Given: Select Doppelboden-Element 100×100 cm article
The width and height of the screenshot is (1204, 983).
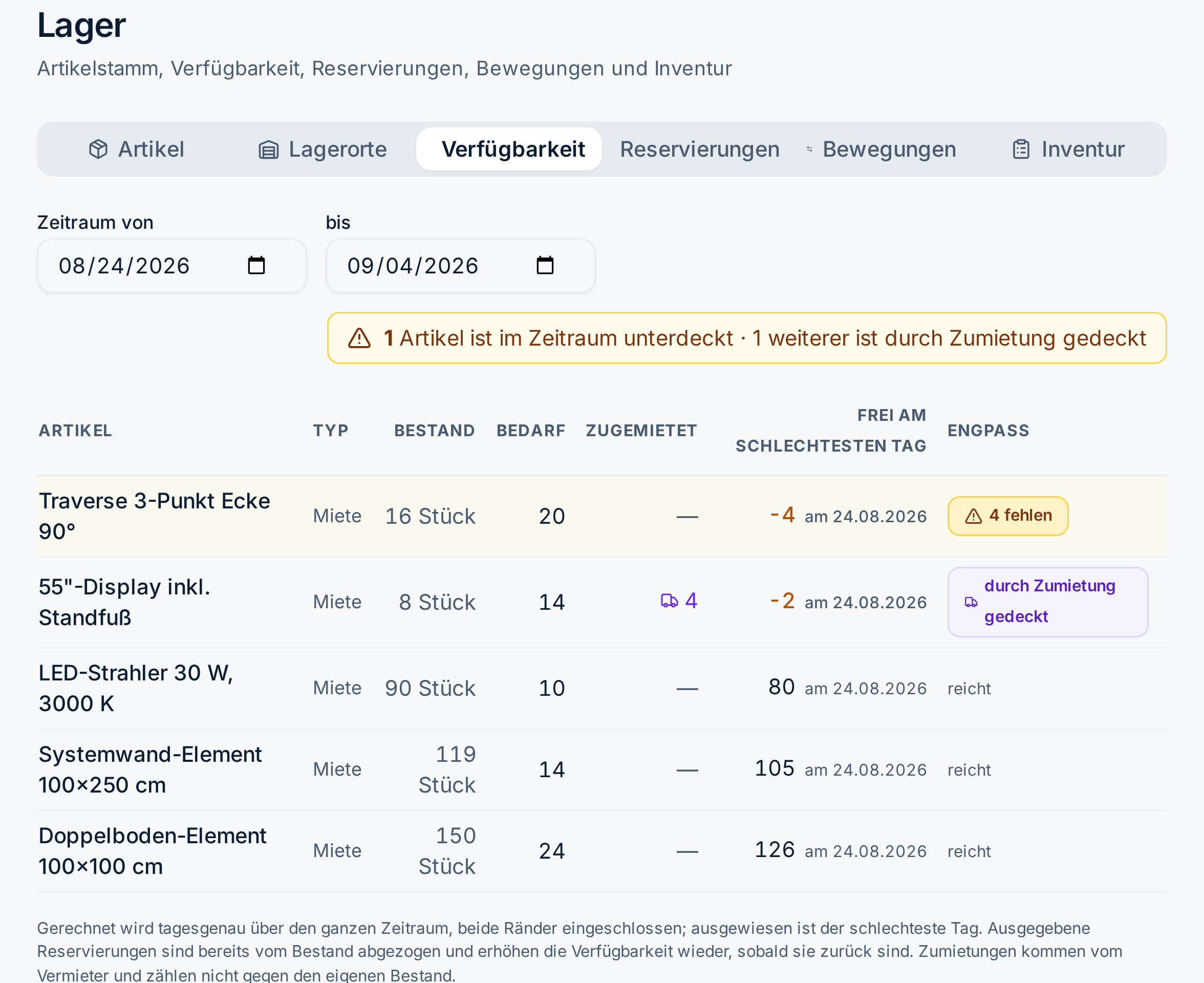Looking at the screenshot, I should [x=152, y=851].
